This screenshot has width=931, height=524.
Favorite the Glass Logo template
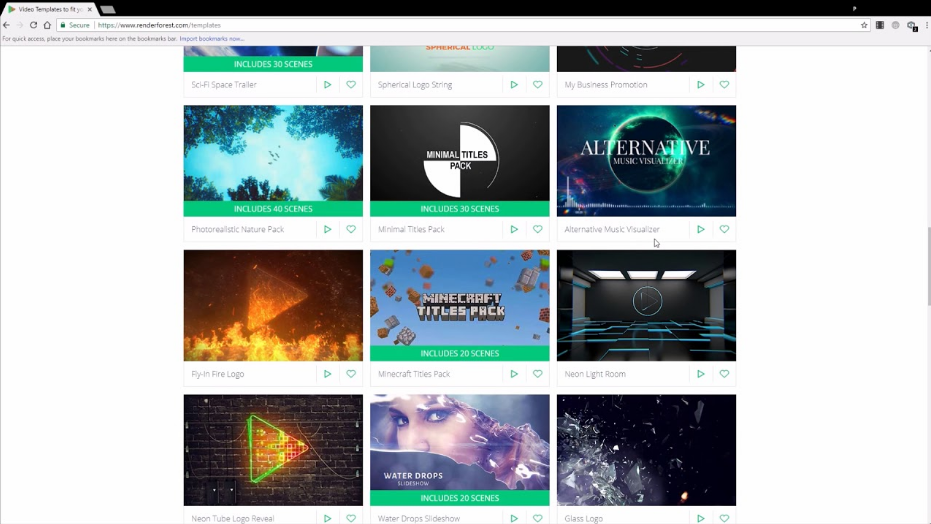click(724, 518)
